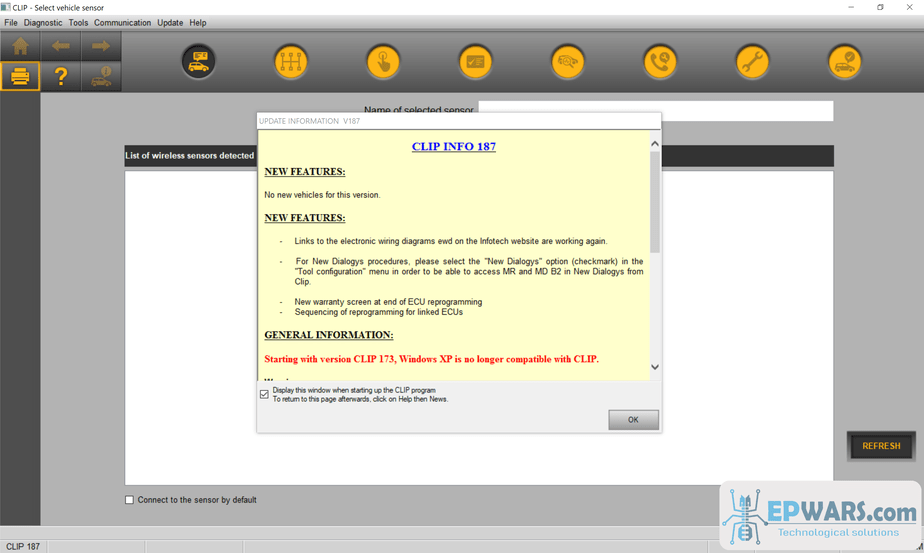The width and height of the screenshot is (924, 553).
Task: Click 'List of wireless sensors detected' header
Action: tap(190, 156)
